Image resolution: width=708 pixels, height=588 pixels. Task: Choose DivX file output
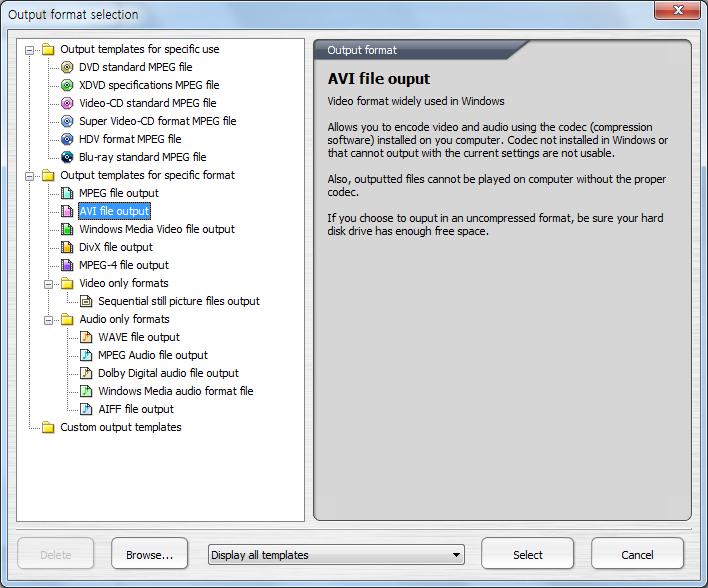coord(116,247)
